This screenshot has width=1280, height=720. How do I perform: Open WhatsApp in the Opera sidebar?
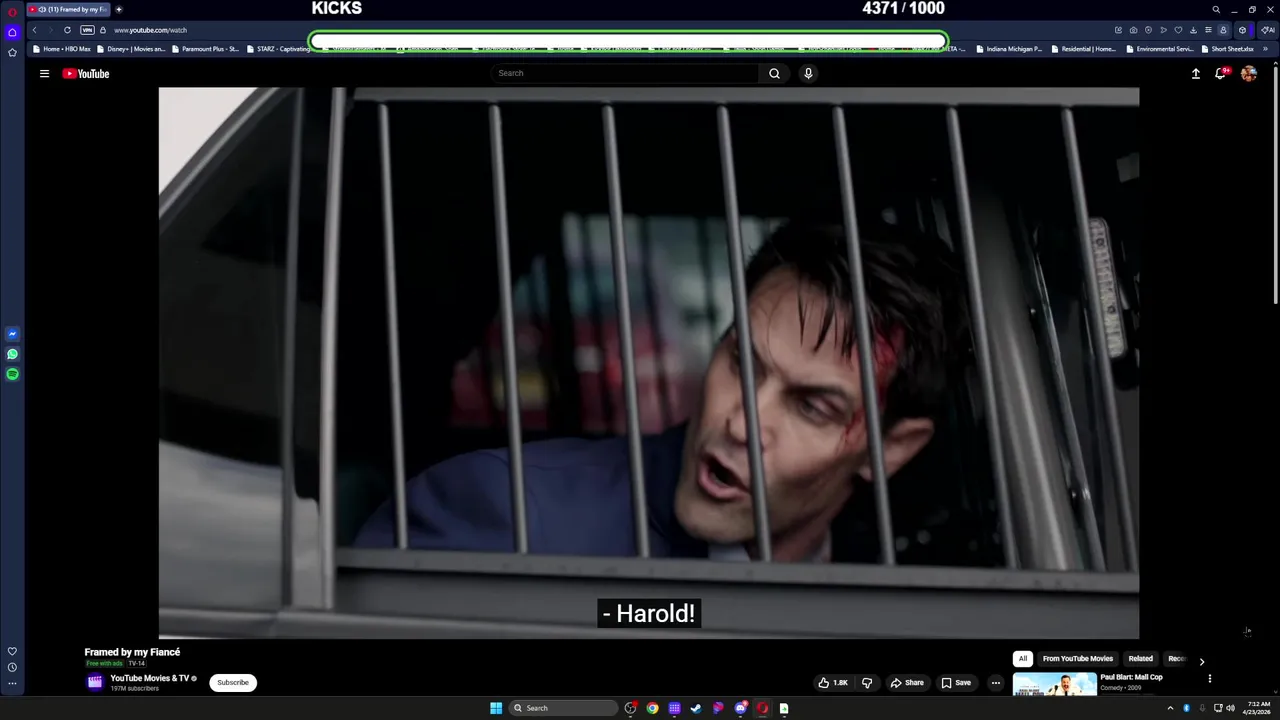[x=12, y=354]
